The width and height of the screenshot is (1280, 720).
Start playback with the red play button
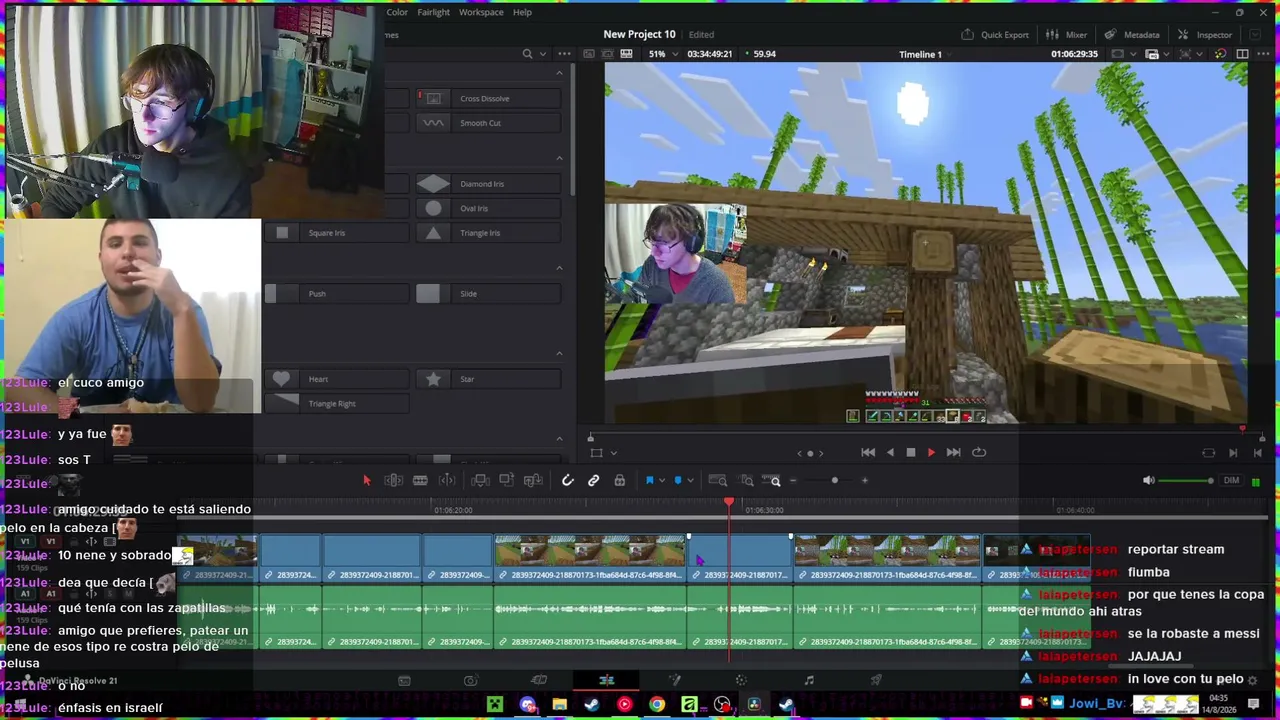point(931,452)
